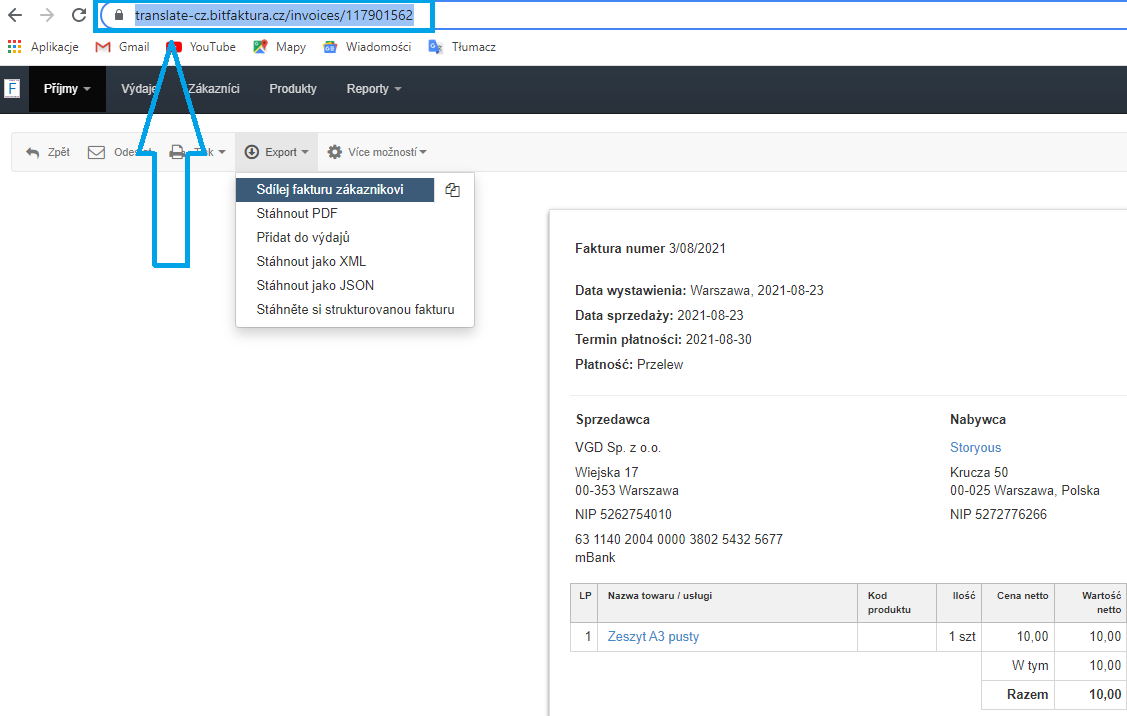
Task: Choose Přidat do výdajů
Action: pos(303,237)
